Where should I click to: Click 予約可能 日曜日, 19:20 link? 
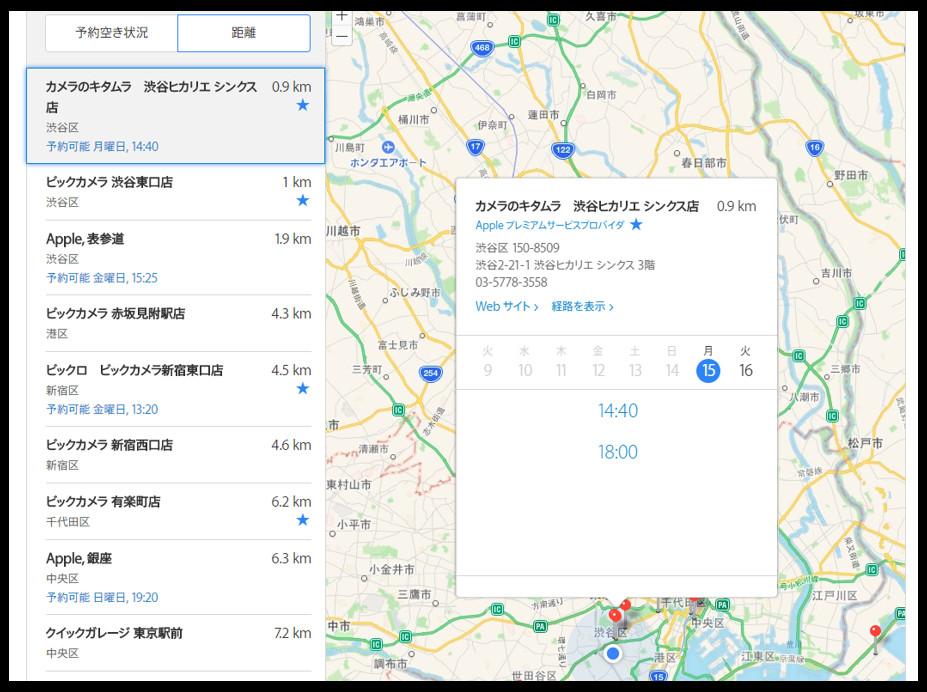[102, 597]
